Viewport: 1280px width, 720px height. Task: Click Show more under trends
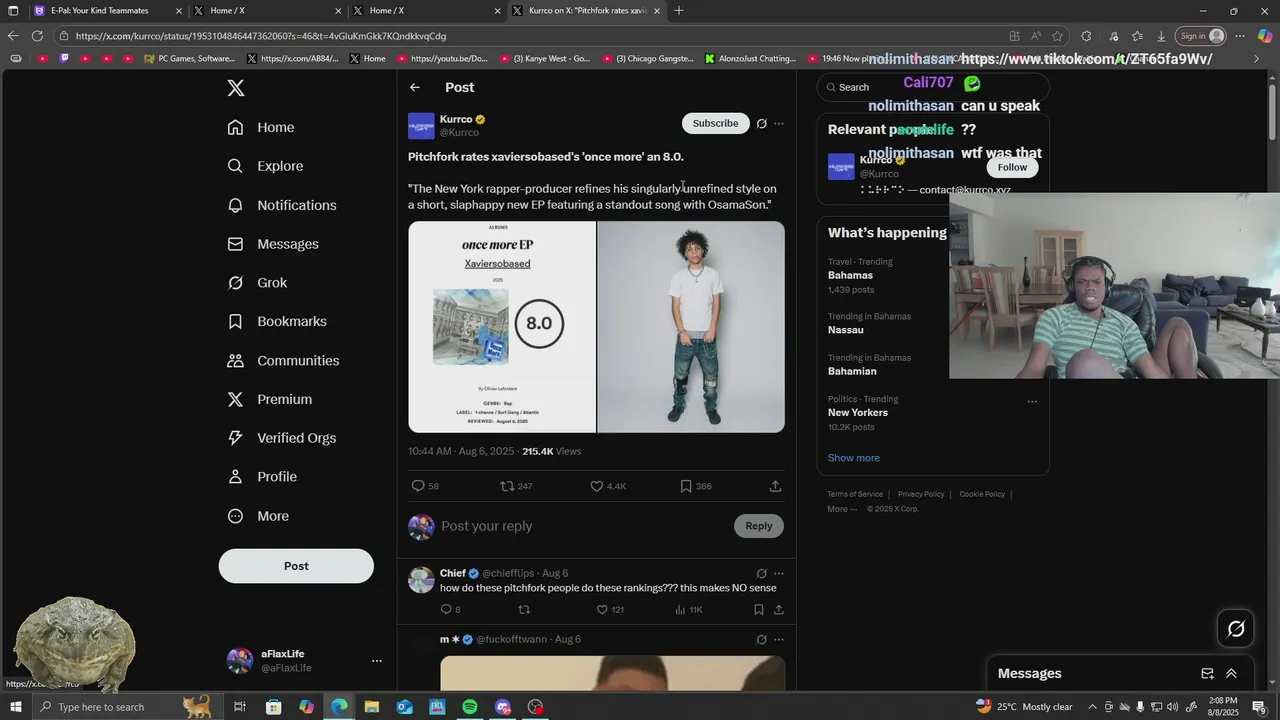tap(854, 458)
